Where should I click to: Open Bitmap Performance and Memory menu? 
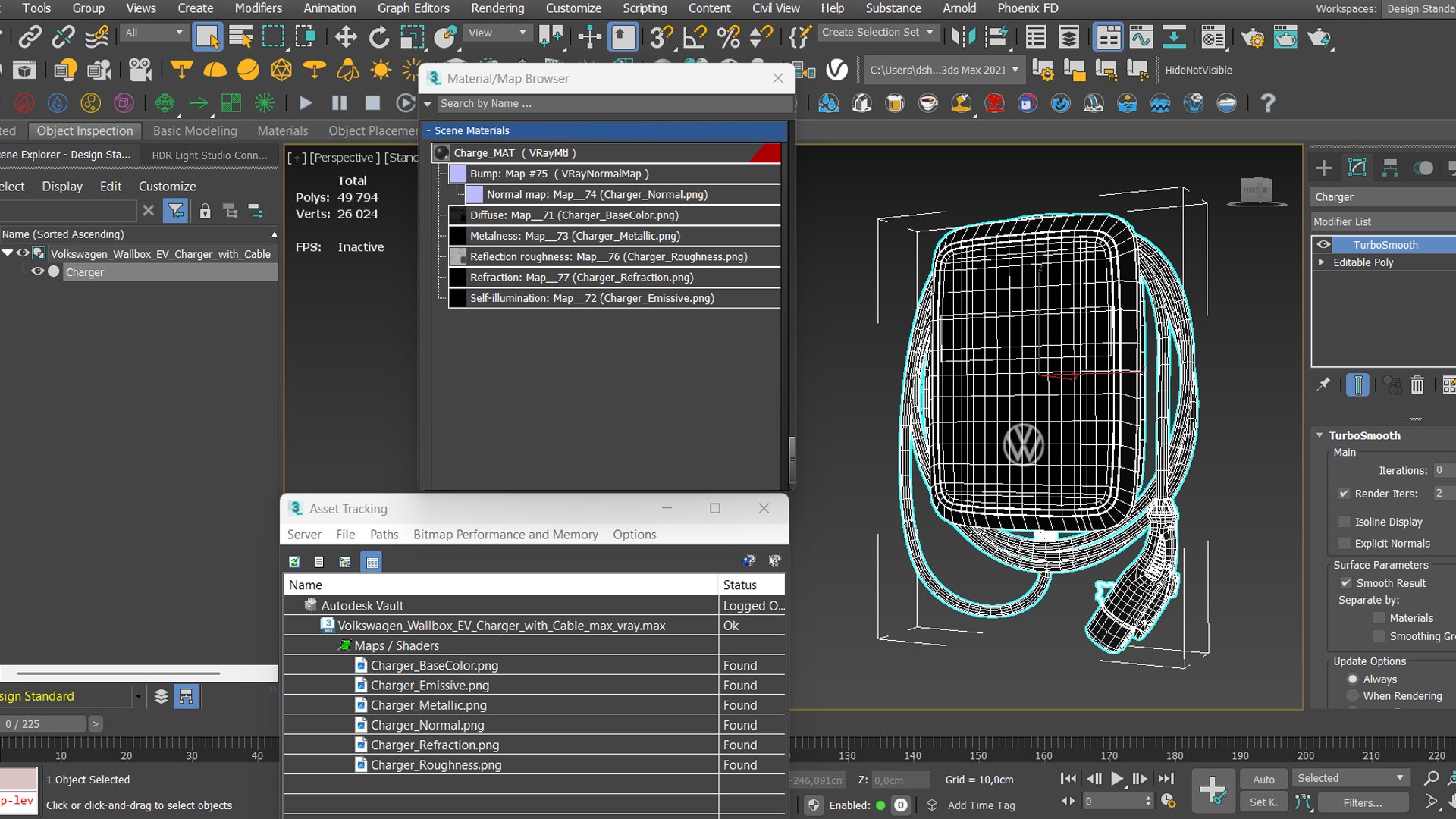coord(505,535)
